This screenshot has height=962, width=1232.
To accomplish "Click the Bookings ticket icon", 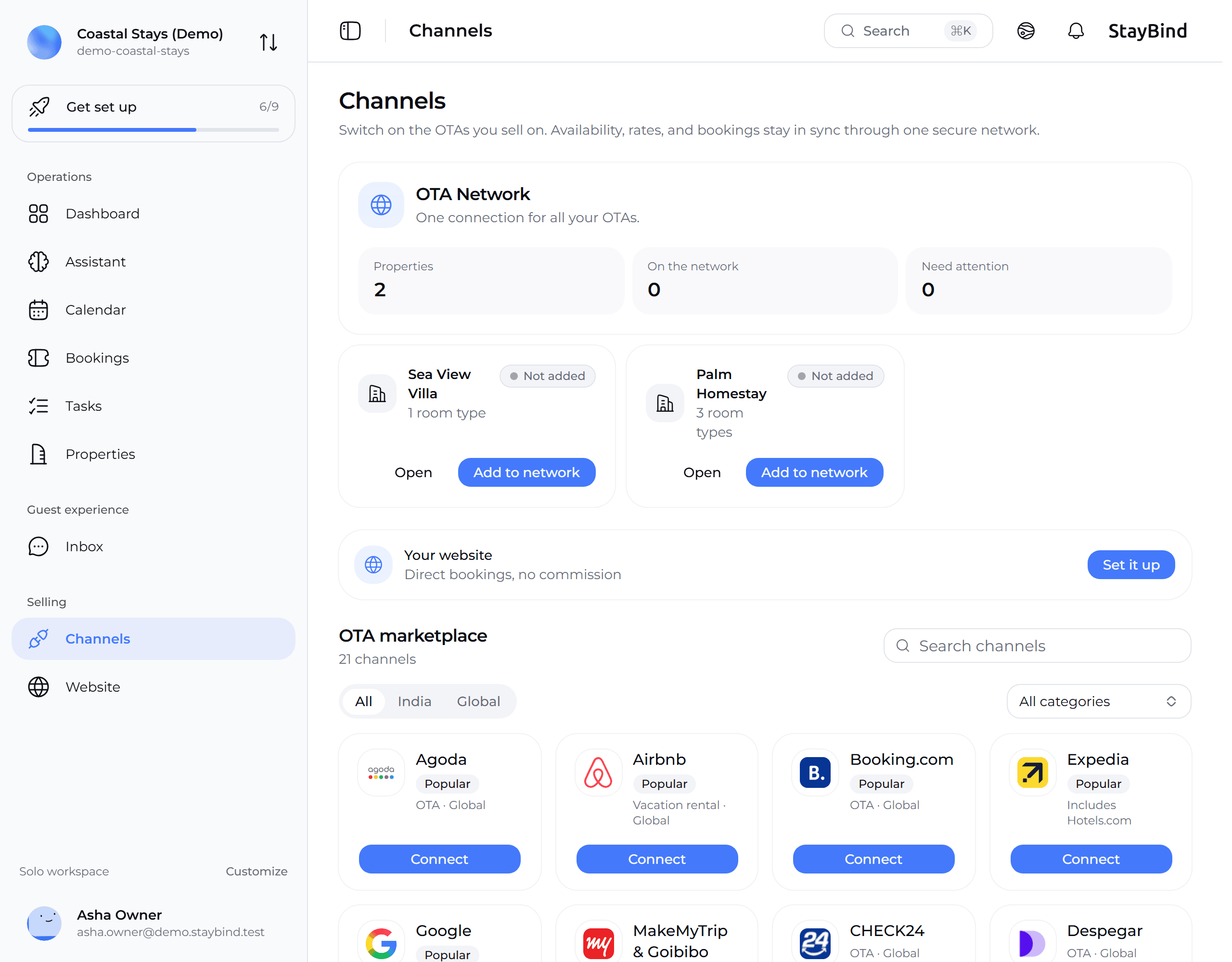I will point(38,357).
